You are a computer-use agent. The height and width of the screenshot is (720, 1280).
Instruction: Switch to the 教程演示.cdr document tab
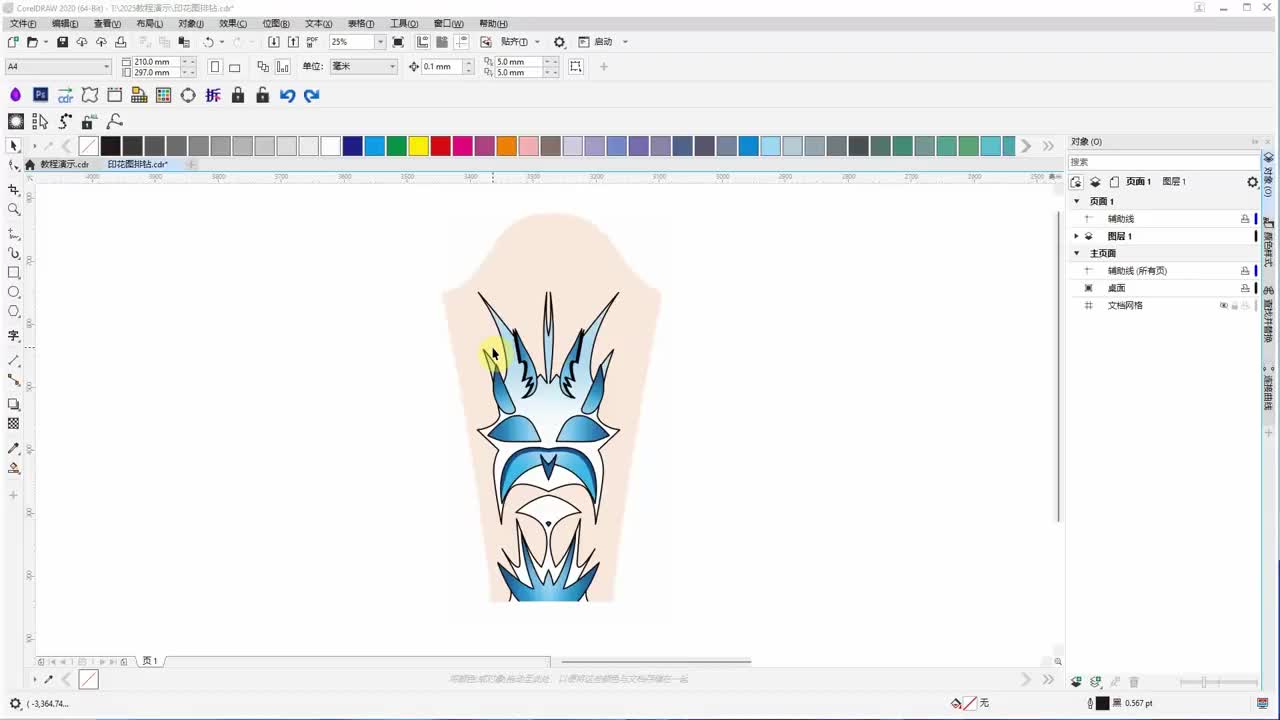click(64, 164)
